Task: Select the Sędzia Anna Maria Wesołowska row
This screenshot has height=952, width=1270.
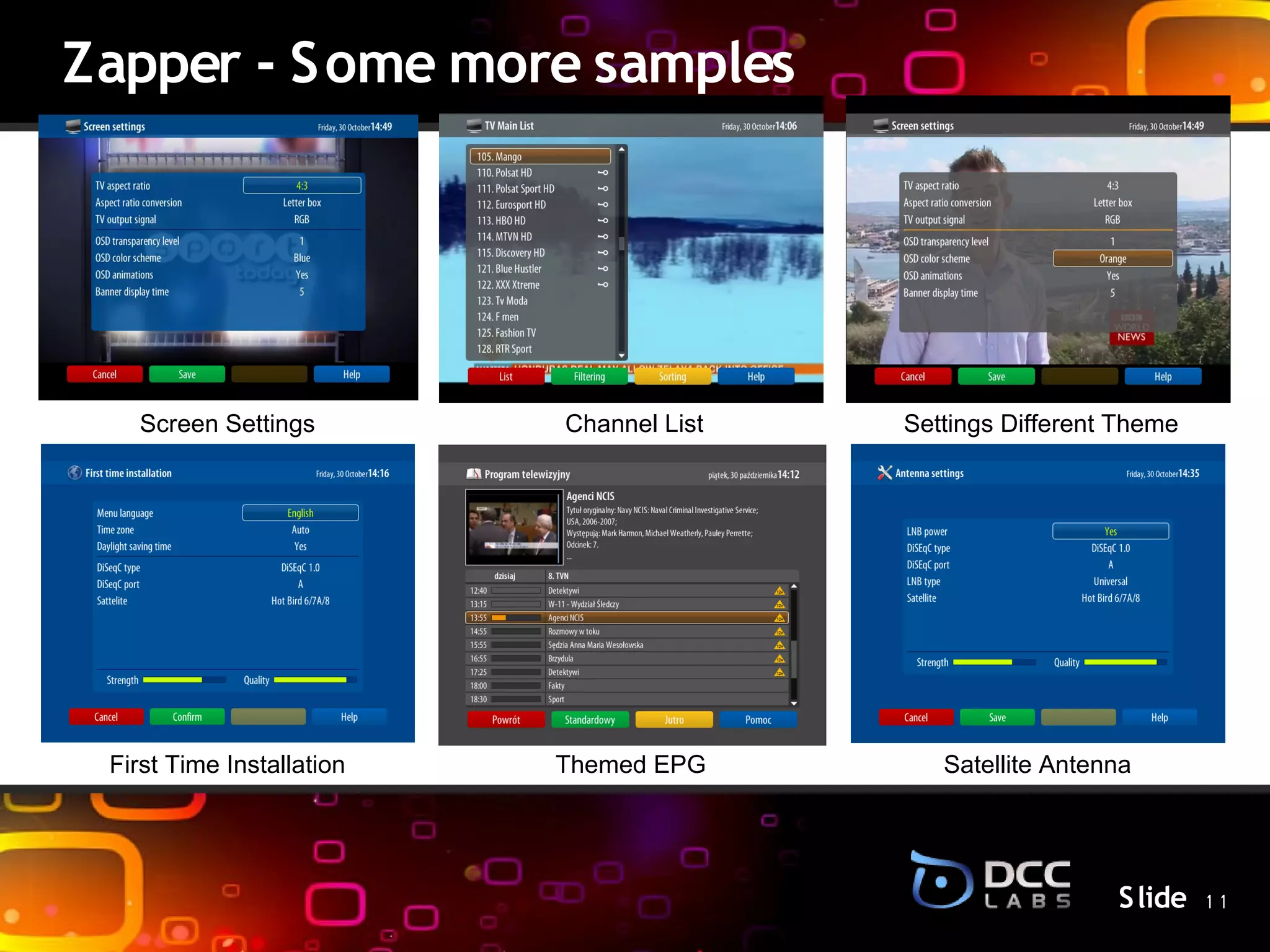Action: pos(626,645)
